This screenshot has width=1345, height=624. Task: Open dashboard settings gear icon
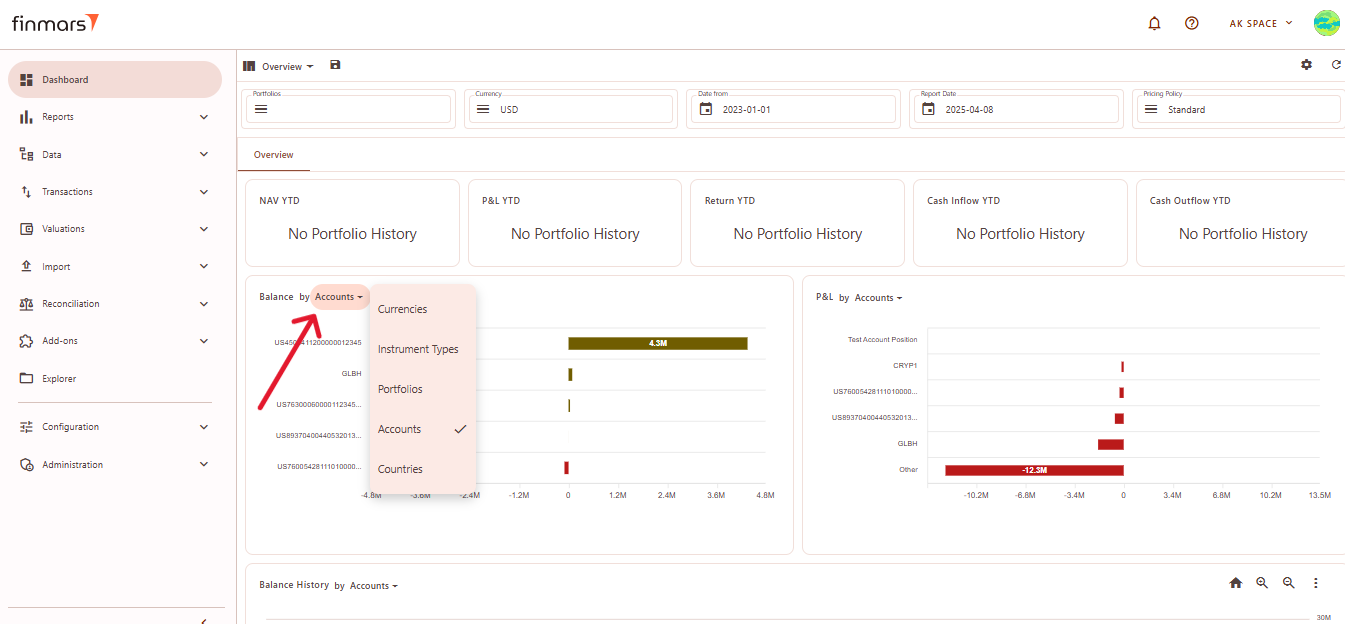click(1306, 65)
